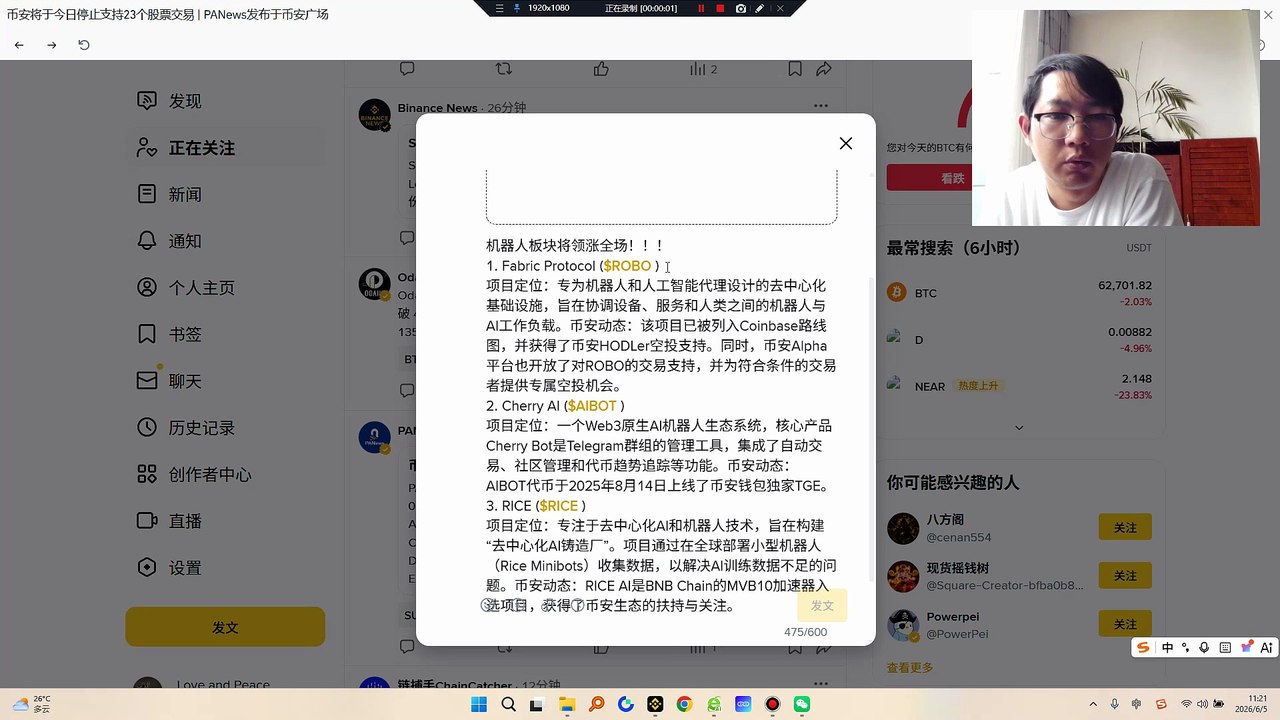Click the BTC row in 最常搜索
The image size is (1280, 720).
point(1019,293)
